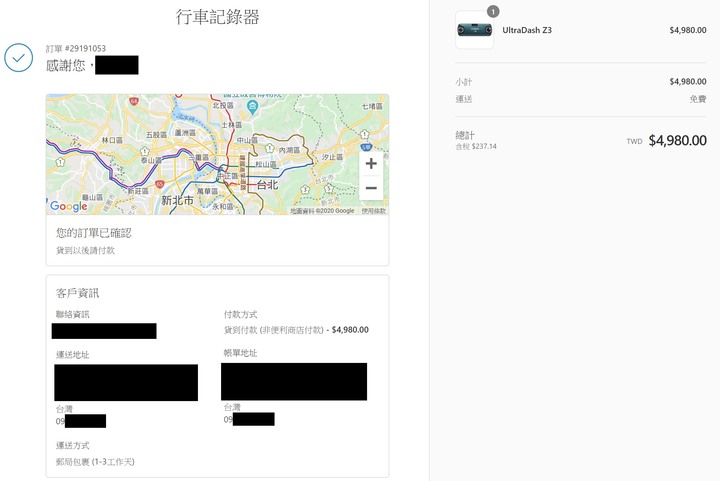Viewport: 720px width, 481px height.
Task: Open the UltraDash Z3 product thumbnail
Action: click(x=474, y=30)
